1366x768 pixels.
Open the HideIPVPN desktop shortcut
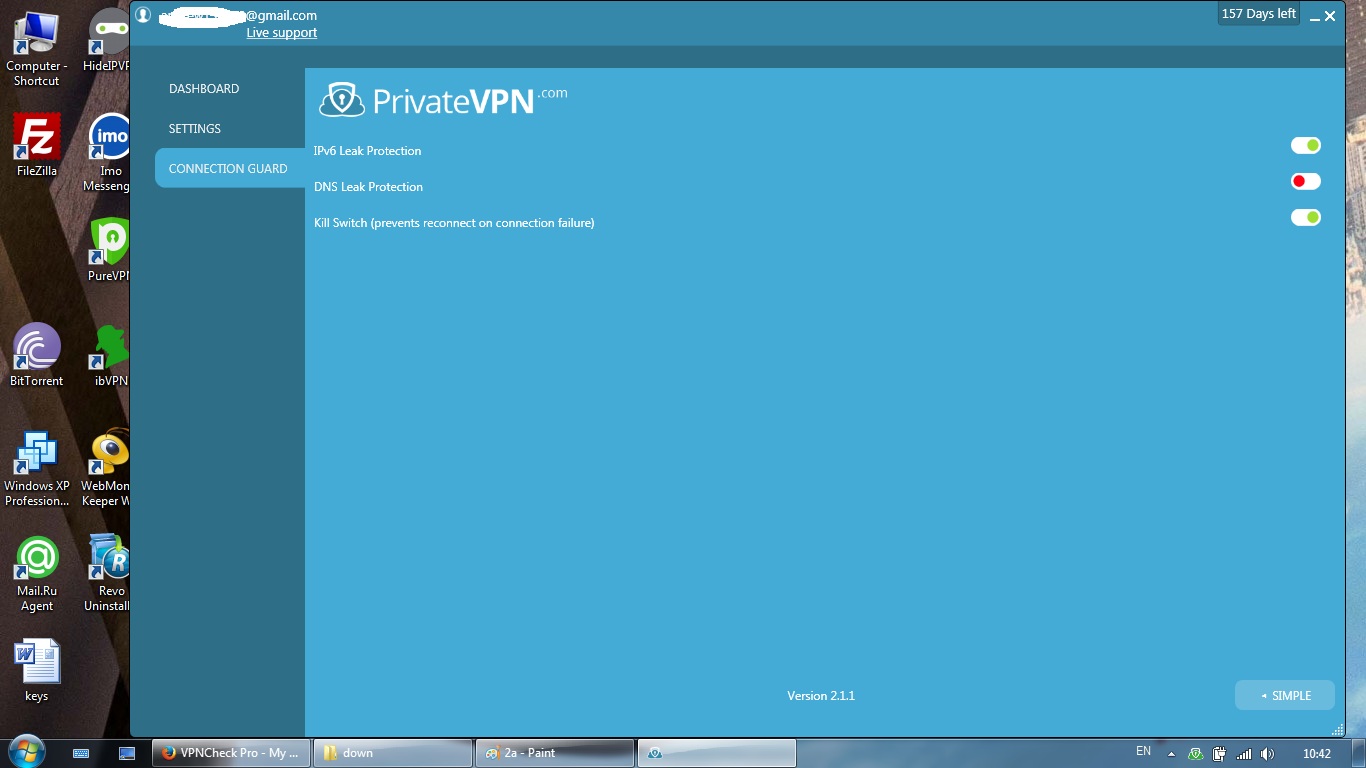coord(108,41)
